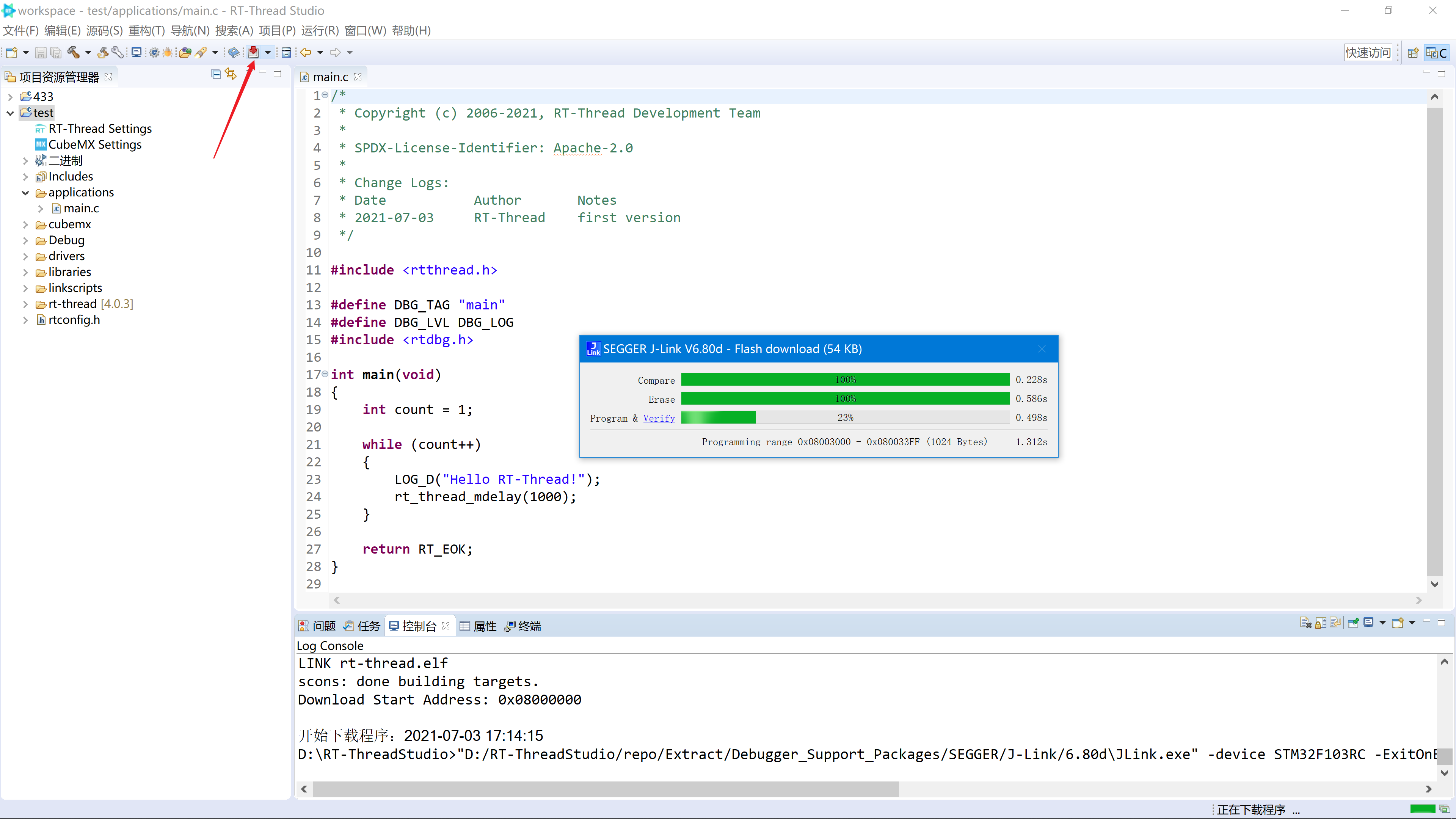Open dropdown next to search torch icon

[x=215, y=53]
